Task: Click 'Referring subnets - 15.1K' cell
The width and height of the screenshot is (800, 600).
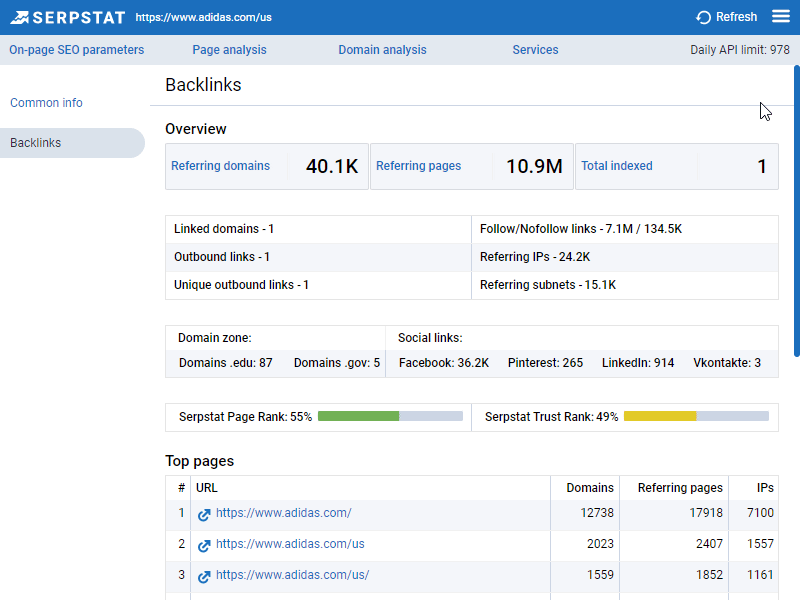Action: (625, 285)
